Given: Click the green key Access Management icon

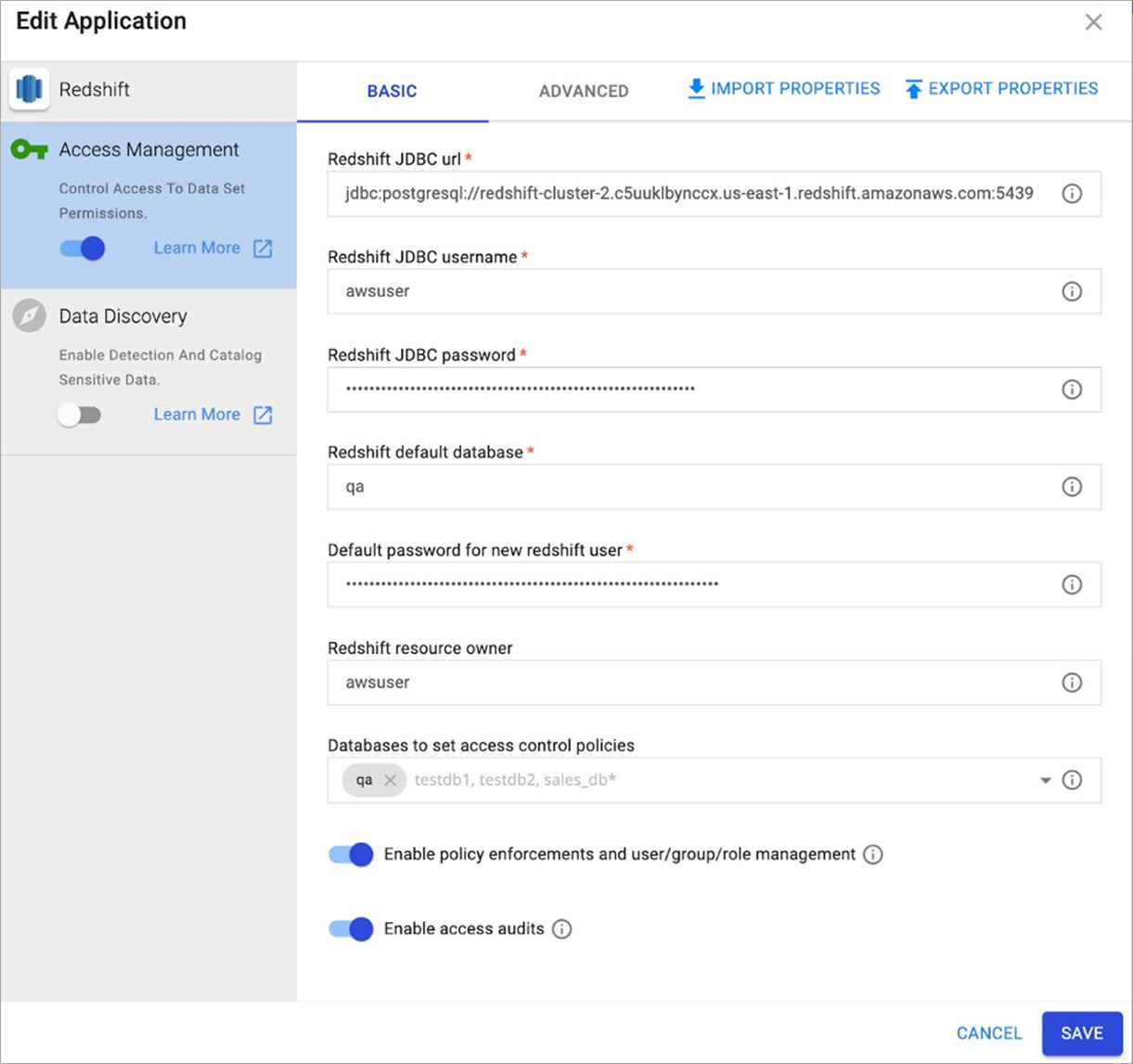Looking at the screenshot, I should click(30, 150).
